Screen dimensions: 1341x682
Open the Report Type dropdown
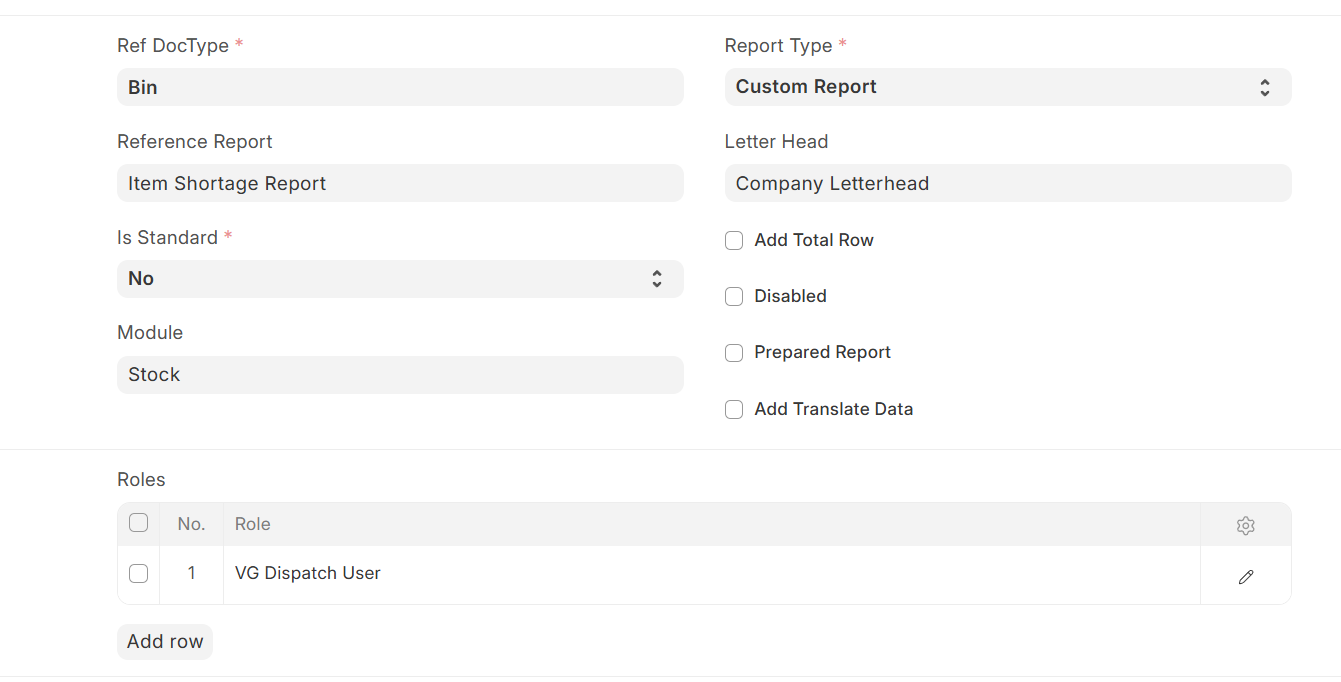[x=1007, y=87]
